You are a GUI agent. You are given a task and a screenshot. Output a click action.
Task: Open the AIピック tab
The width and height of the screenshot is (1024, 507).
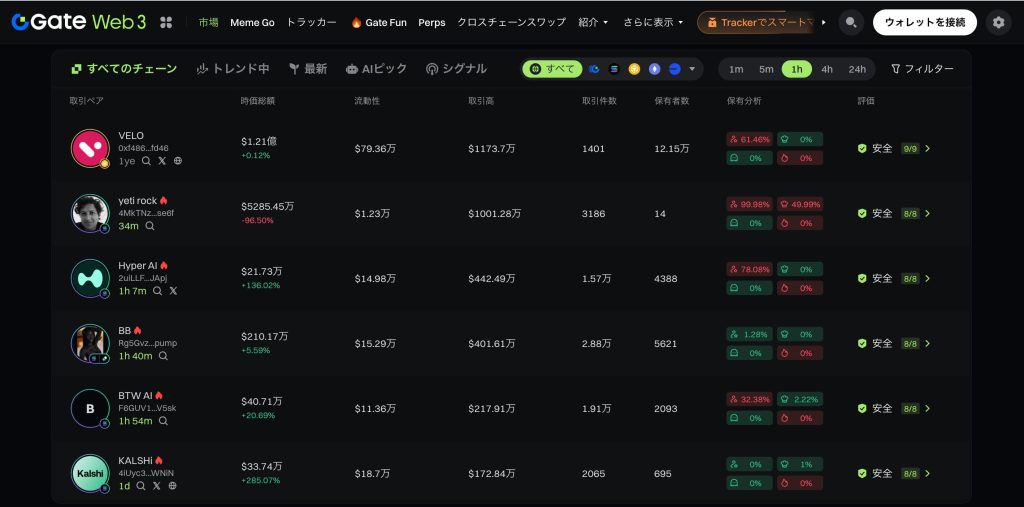coord(376,69)
